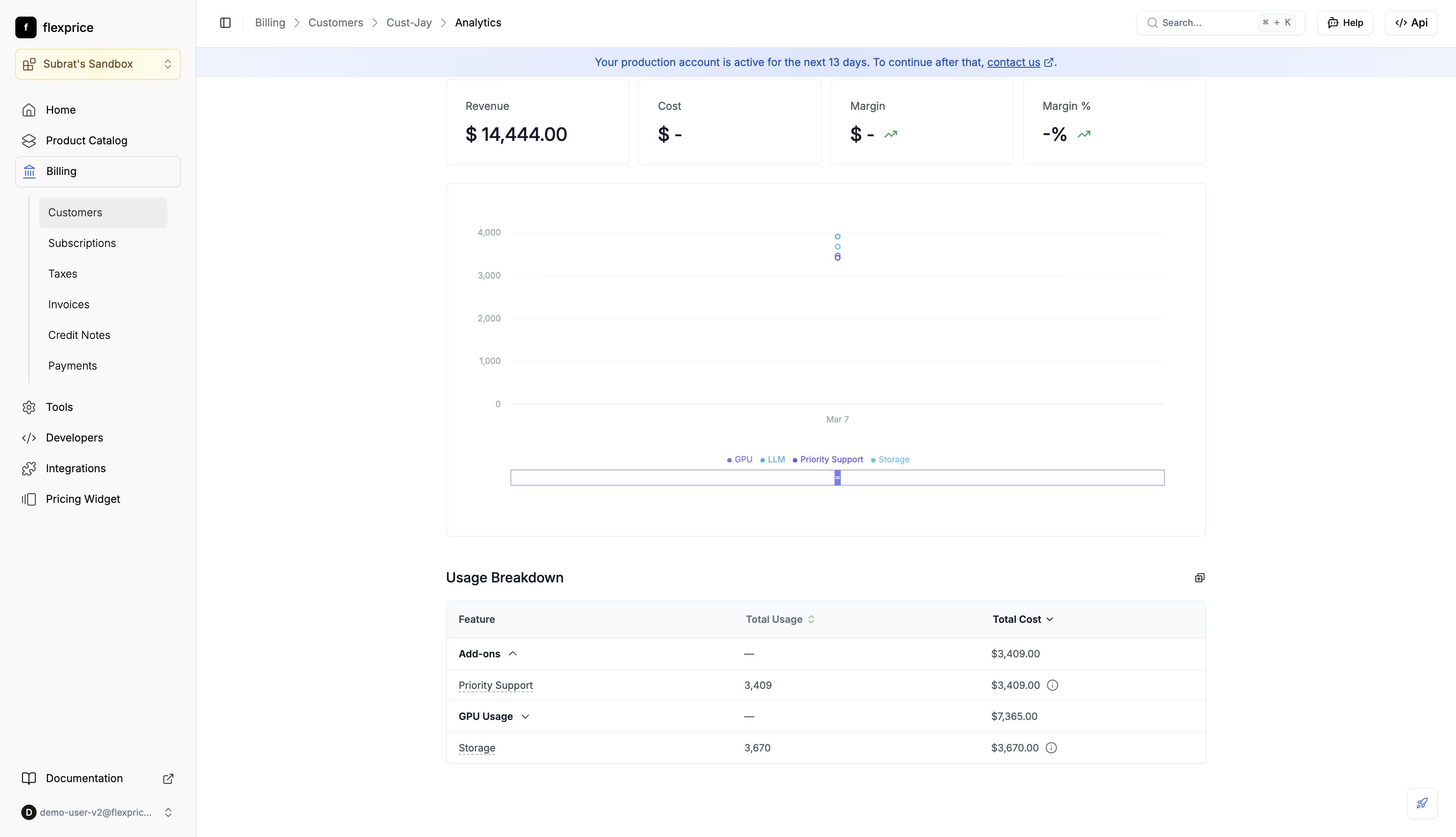Collapse the Add-ons group row
Image resolution: width=1456 pixels, height=837 pixels.
point(513,654)
